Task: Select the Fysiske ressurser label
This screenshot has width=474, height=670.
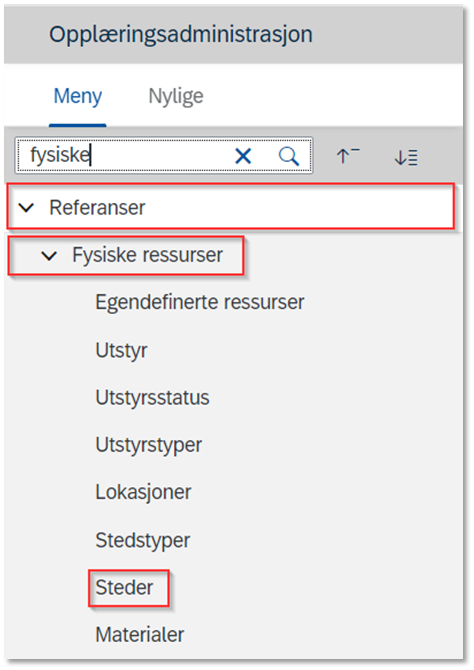Action: click(147, 256)
